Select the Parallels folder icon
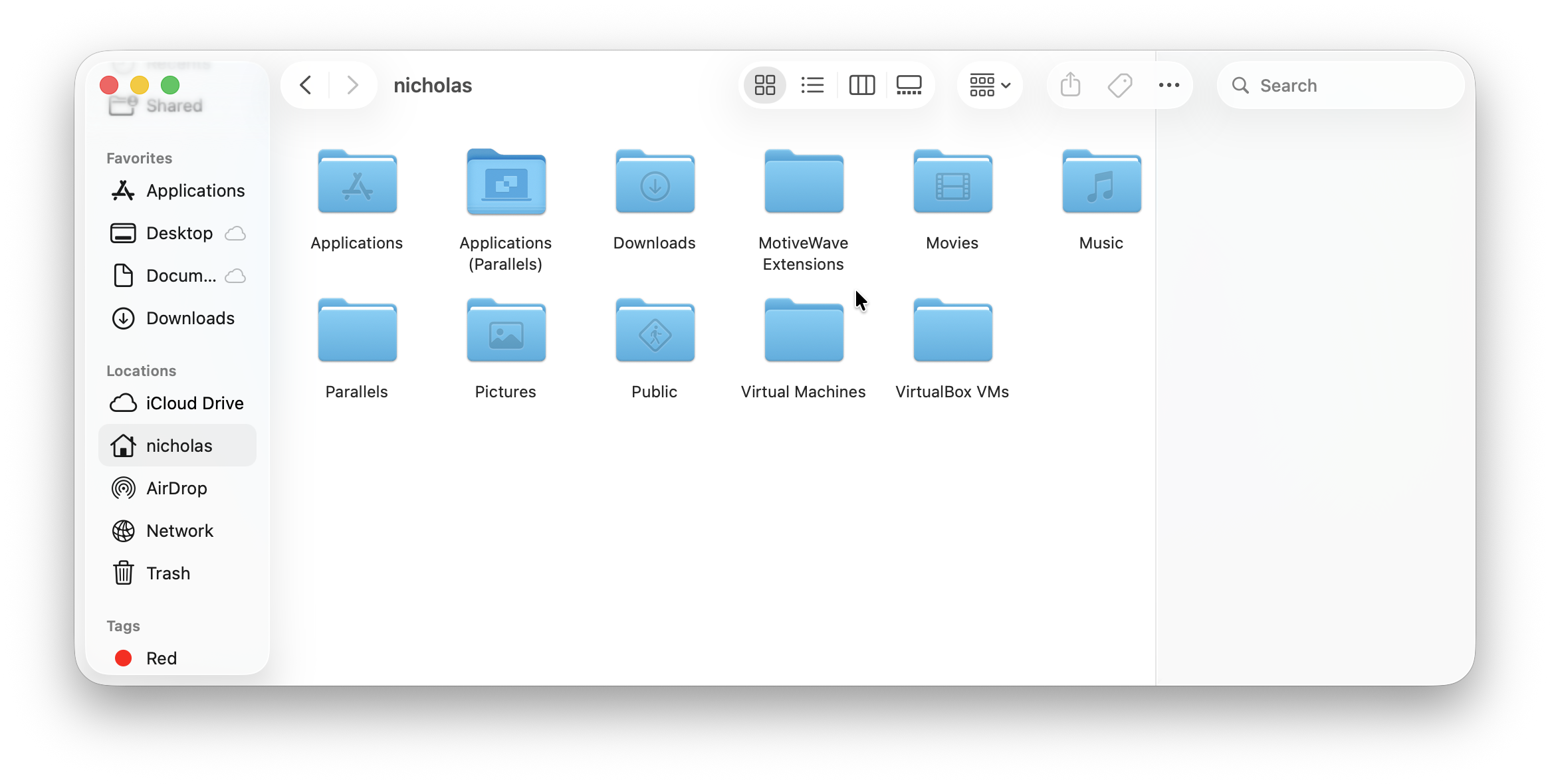This screenshot has height=784, width=1550. point(358,330)
